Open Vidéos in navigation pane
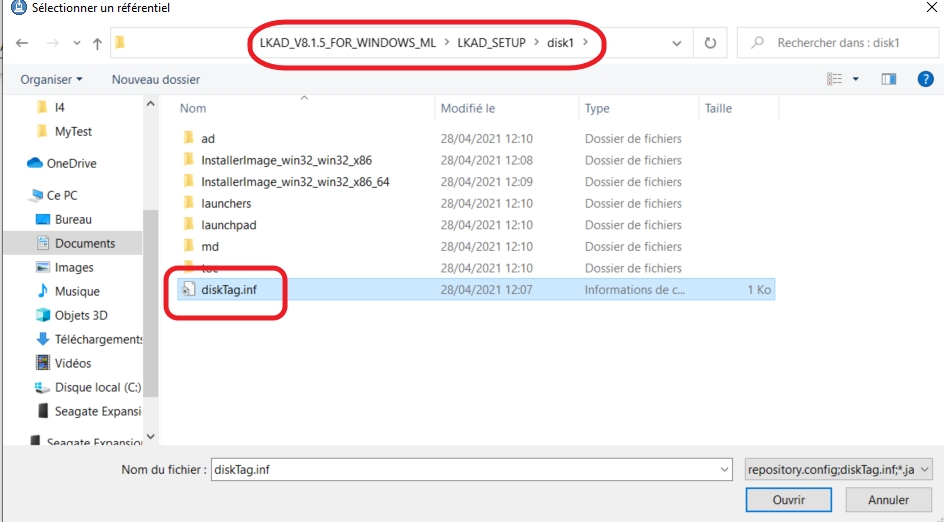This screenshot has width=944, height=522. coord(72,364)
